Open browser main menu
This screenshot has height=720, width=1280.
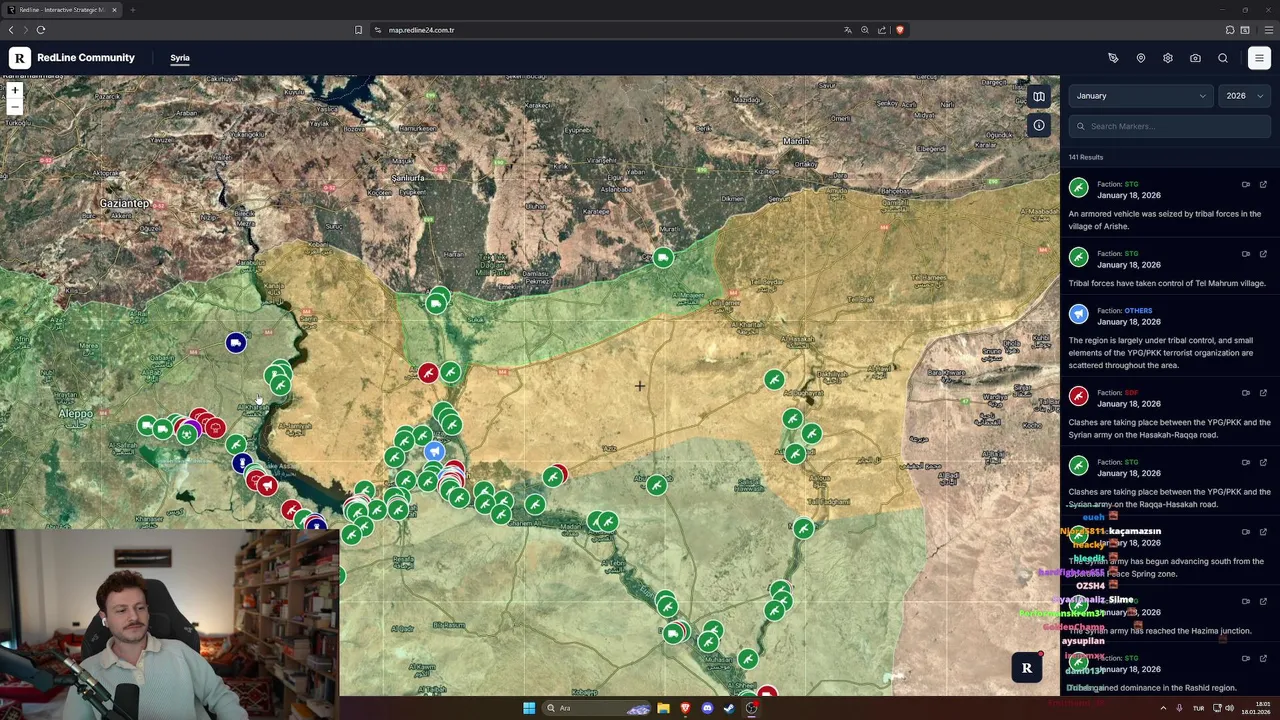(x=1269, y=30)
